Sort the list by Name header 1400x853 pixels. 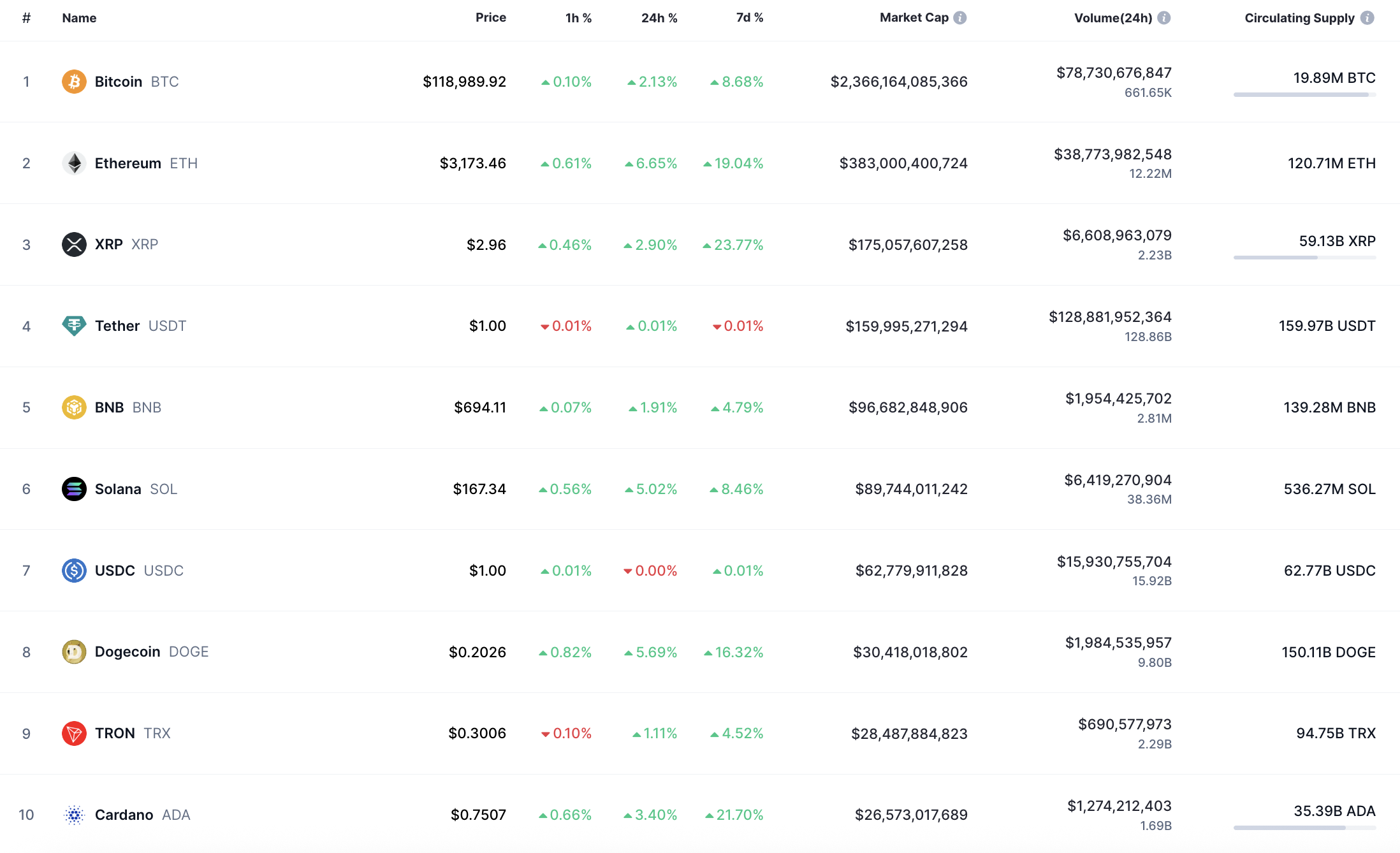coord(79,18)
